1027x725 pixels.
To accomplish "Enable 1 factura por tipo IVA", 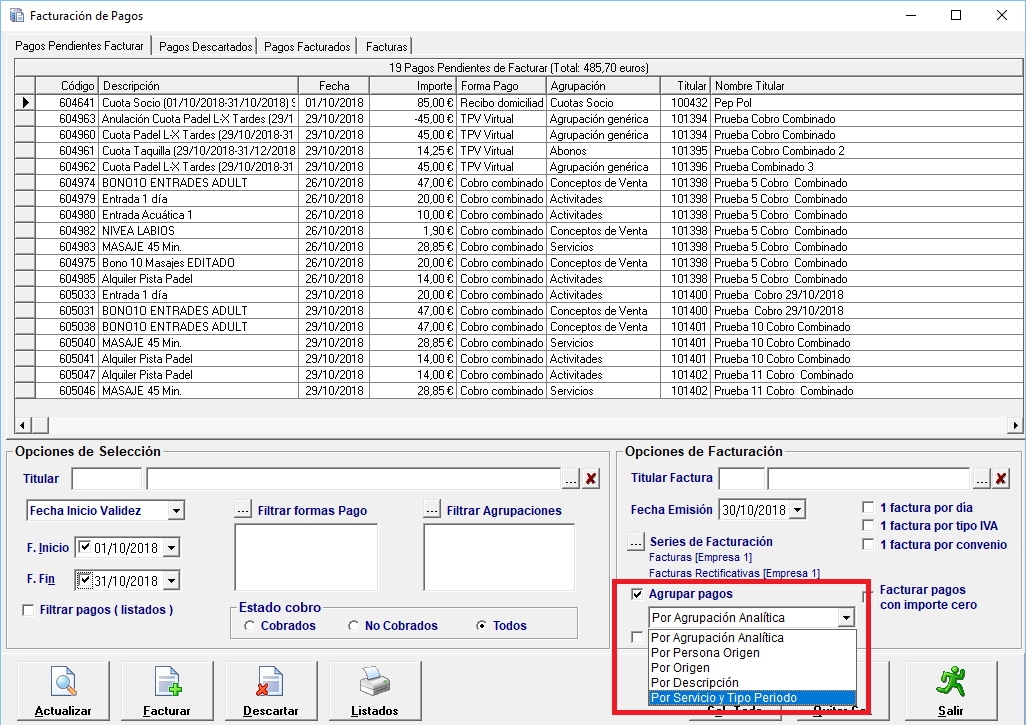I will [868, 526].
